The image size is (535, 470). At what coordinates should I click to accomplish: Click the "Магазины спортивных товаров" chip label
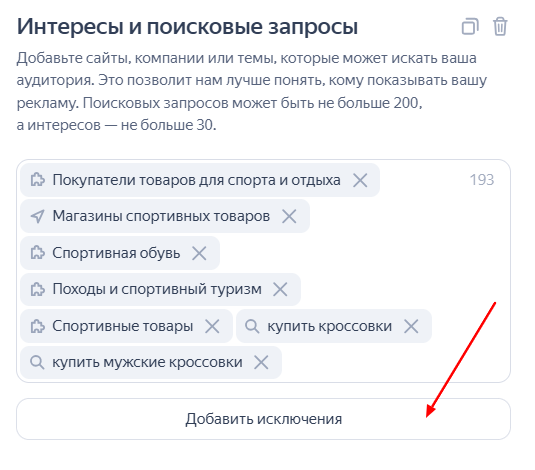coord(161,216)
